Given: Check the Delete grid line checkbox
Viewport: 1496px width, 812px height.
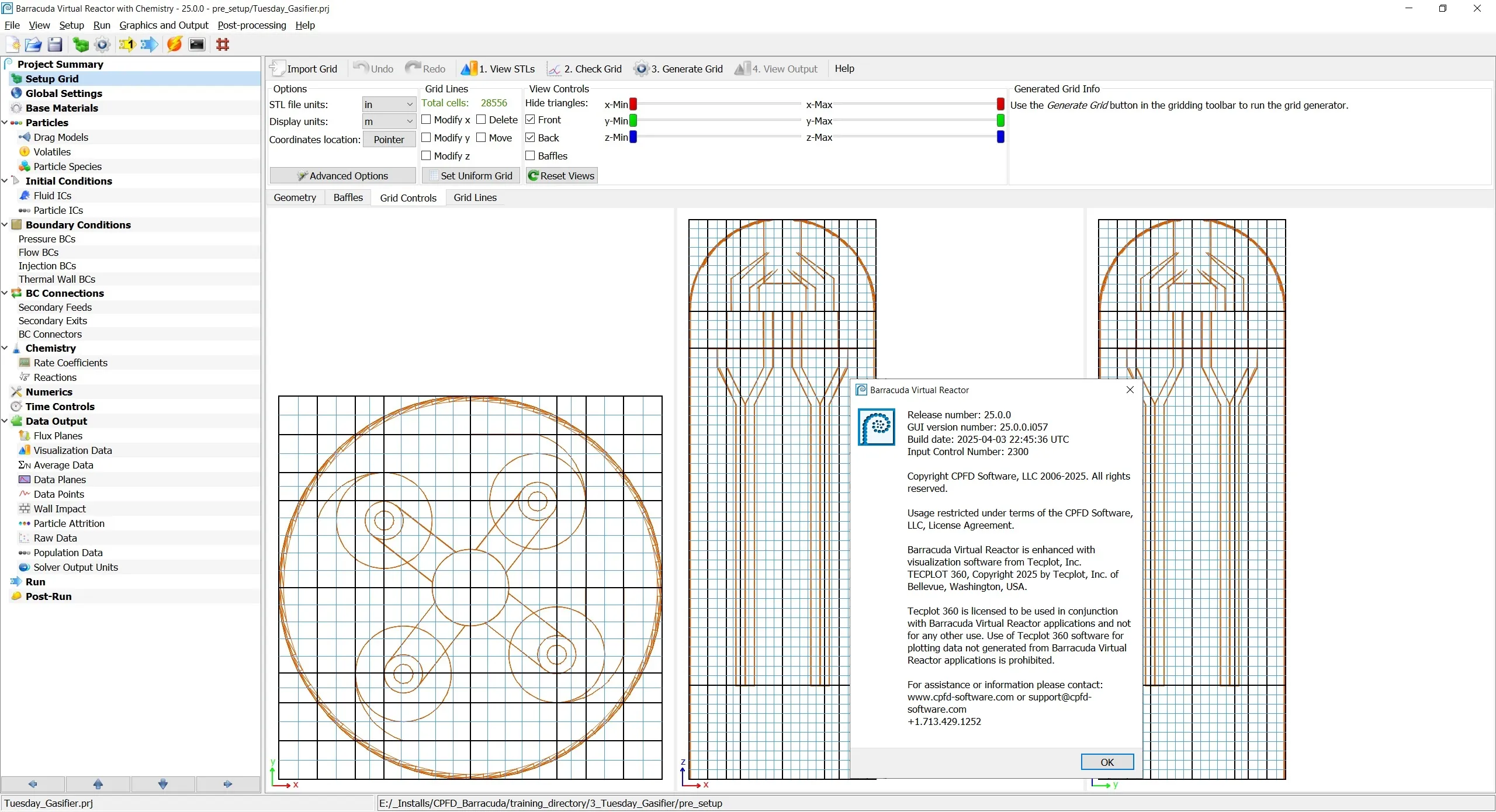Looking at the screenshot, I should pos(481,120).
